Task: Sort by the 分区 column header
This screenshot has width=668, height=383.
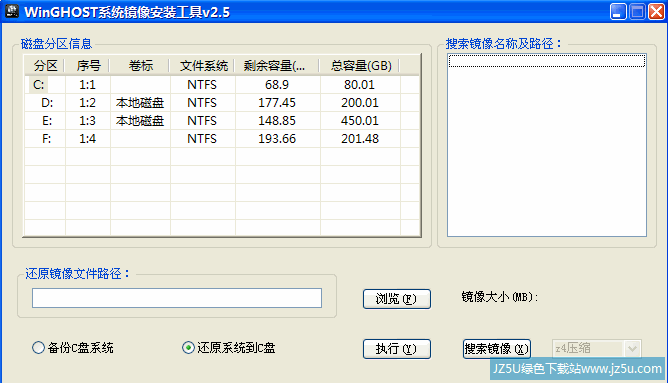Action: tap(45, 66)
